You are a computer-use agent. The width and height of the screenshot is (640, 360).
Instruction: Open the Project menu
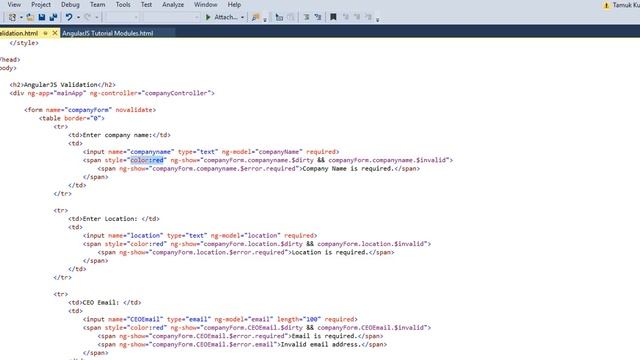[41, 4]
